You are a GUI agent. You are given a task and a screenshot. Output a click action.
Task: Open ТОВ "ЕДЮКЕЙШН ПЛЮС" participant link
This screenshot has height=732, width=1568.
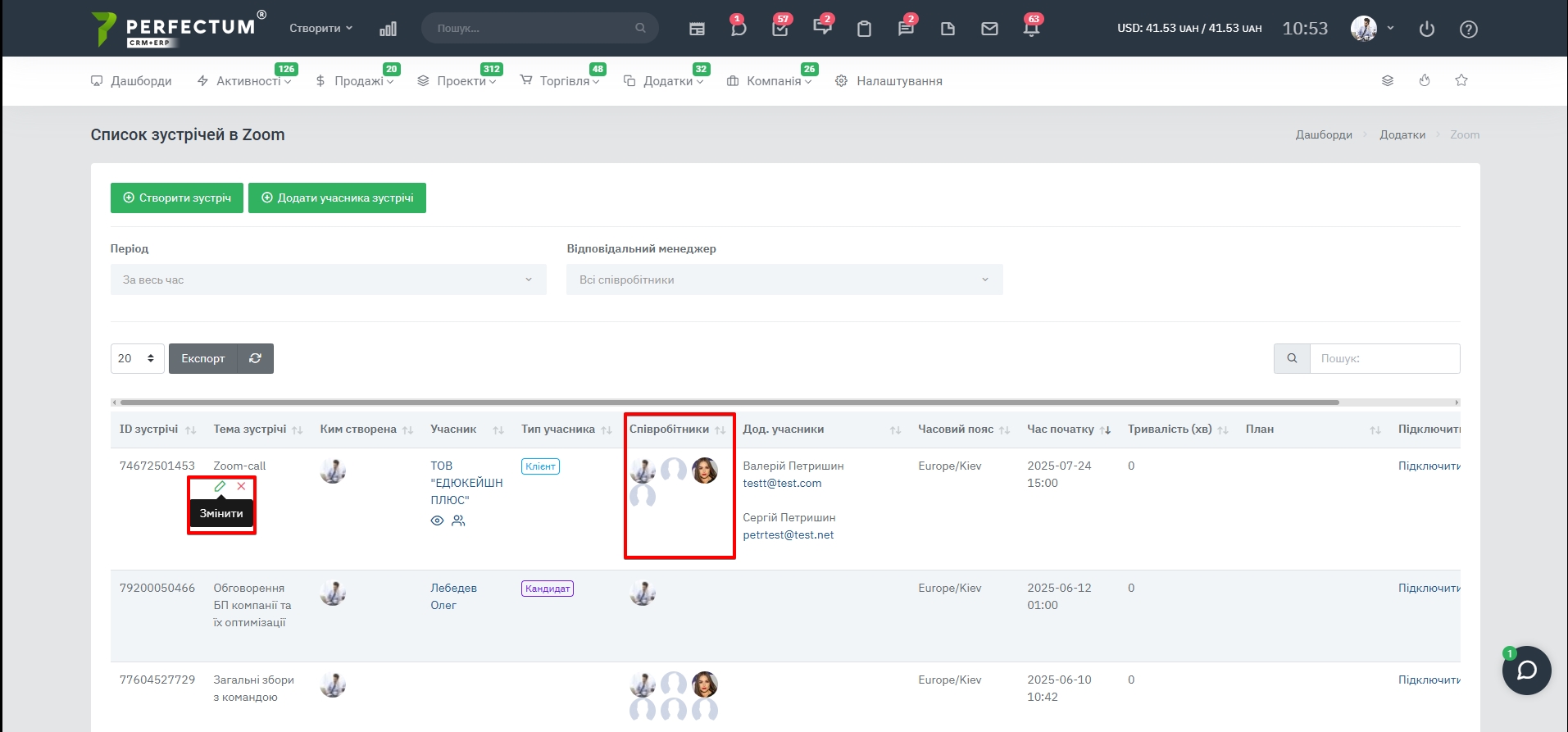point(466,483)
